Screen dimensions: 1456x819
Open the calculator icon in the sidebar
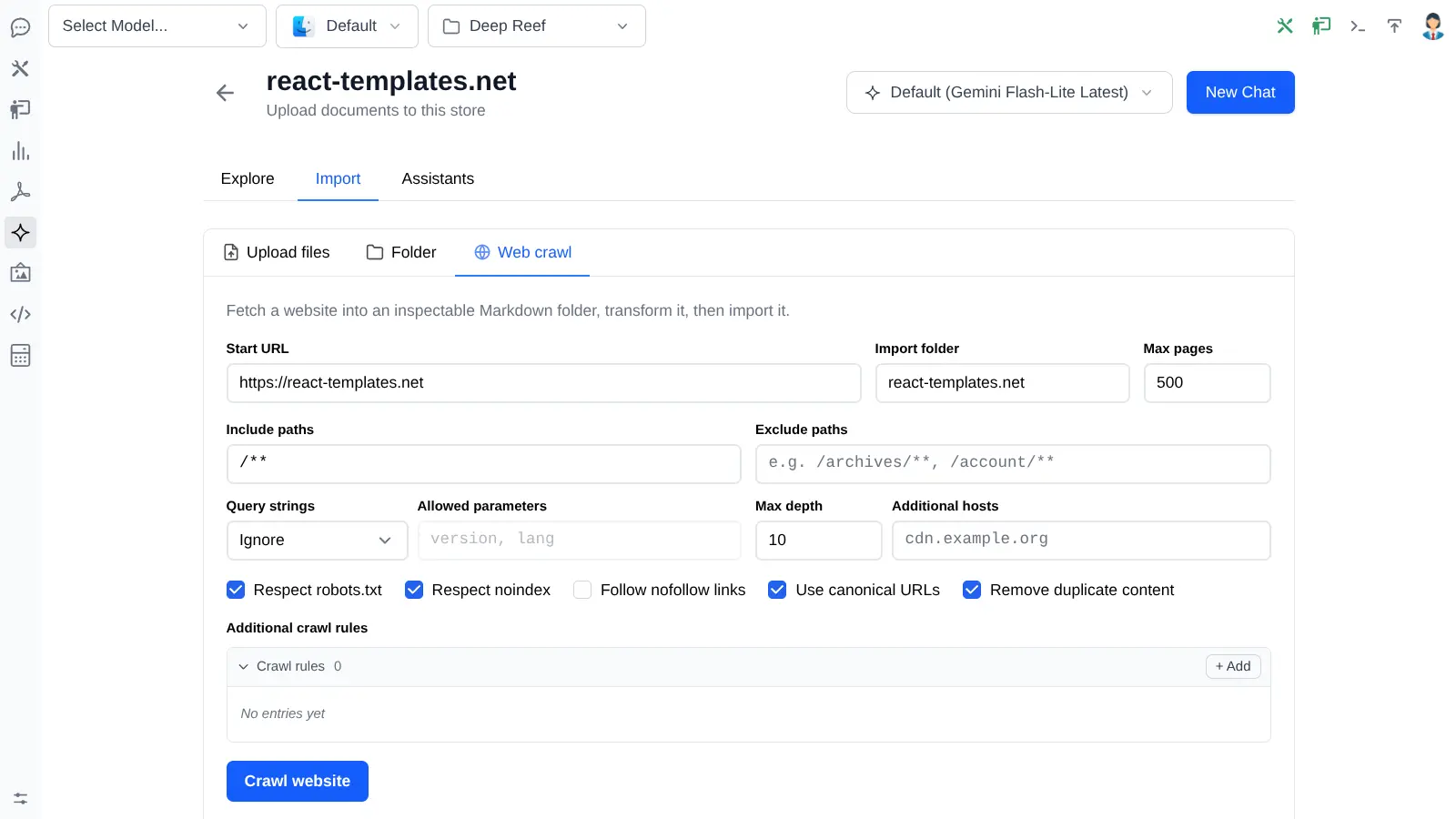[20, 355]
